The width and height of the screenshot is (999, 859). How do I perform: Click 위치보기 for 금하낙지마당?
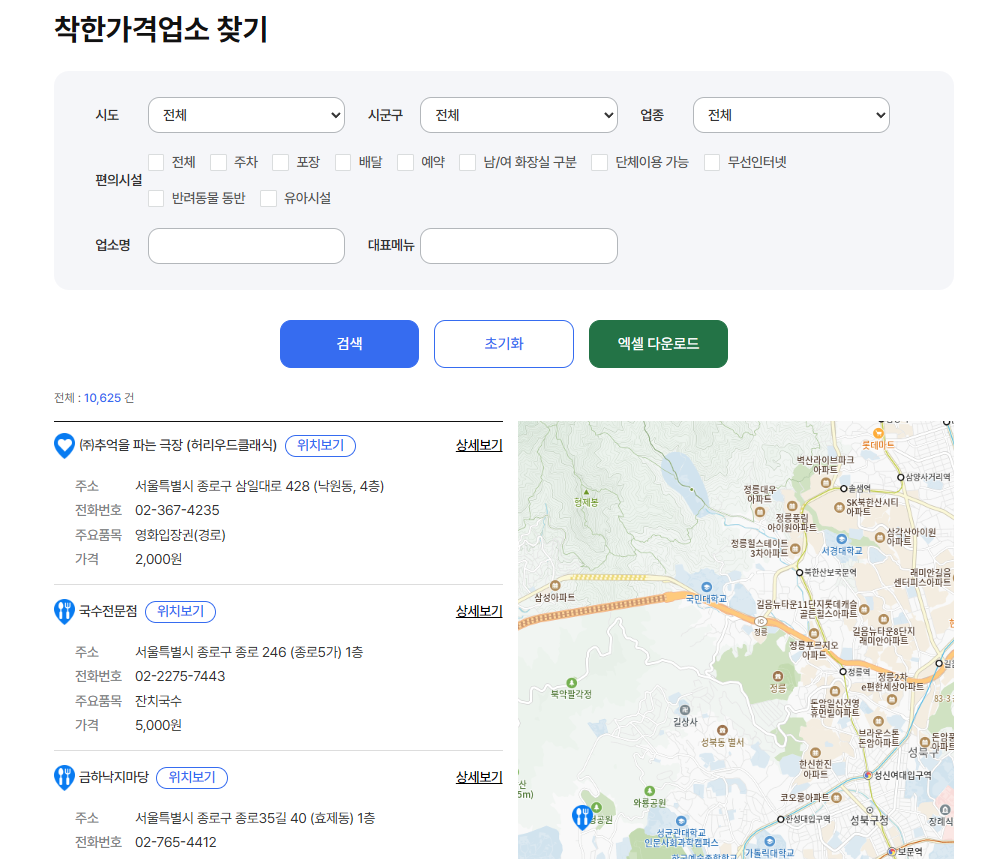pos(192,777)
